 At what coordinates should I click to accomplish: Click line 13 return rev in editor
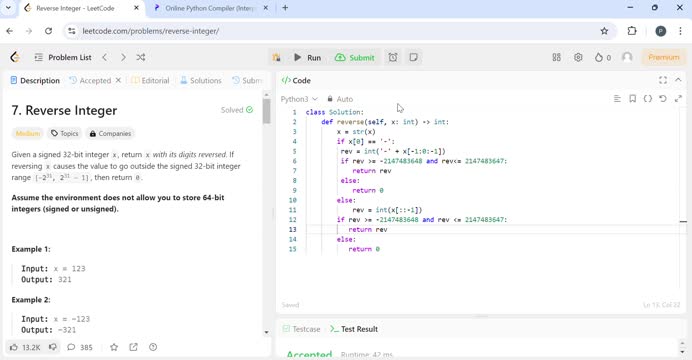[368, 229]
